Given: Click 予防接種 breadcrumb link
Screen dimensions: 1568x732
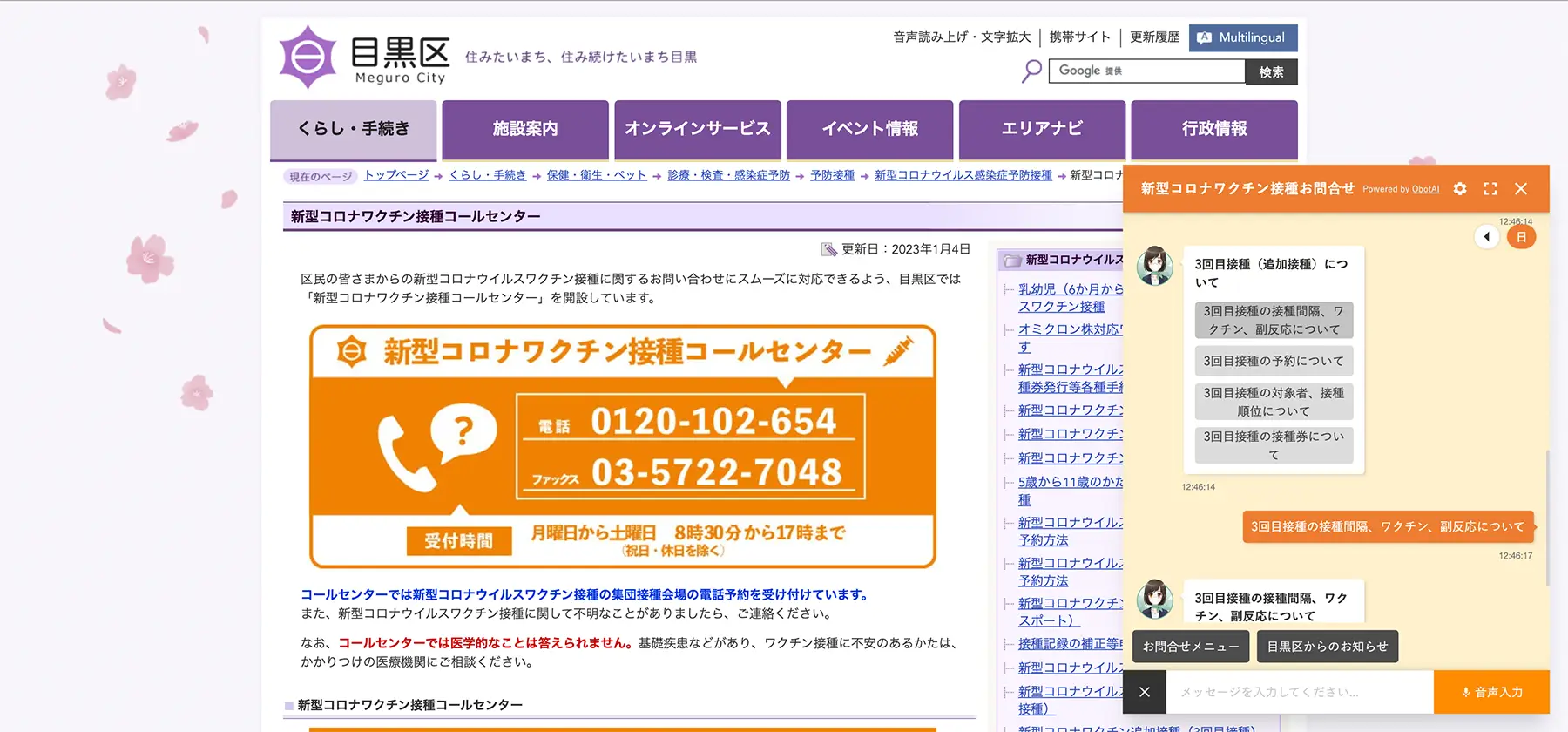Looking at the screenshot, I should point(832,175).
